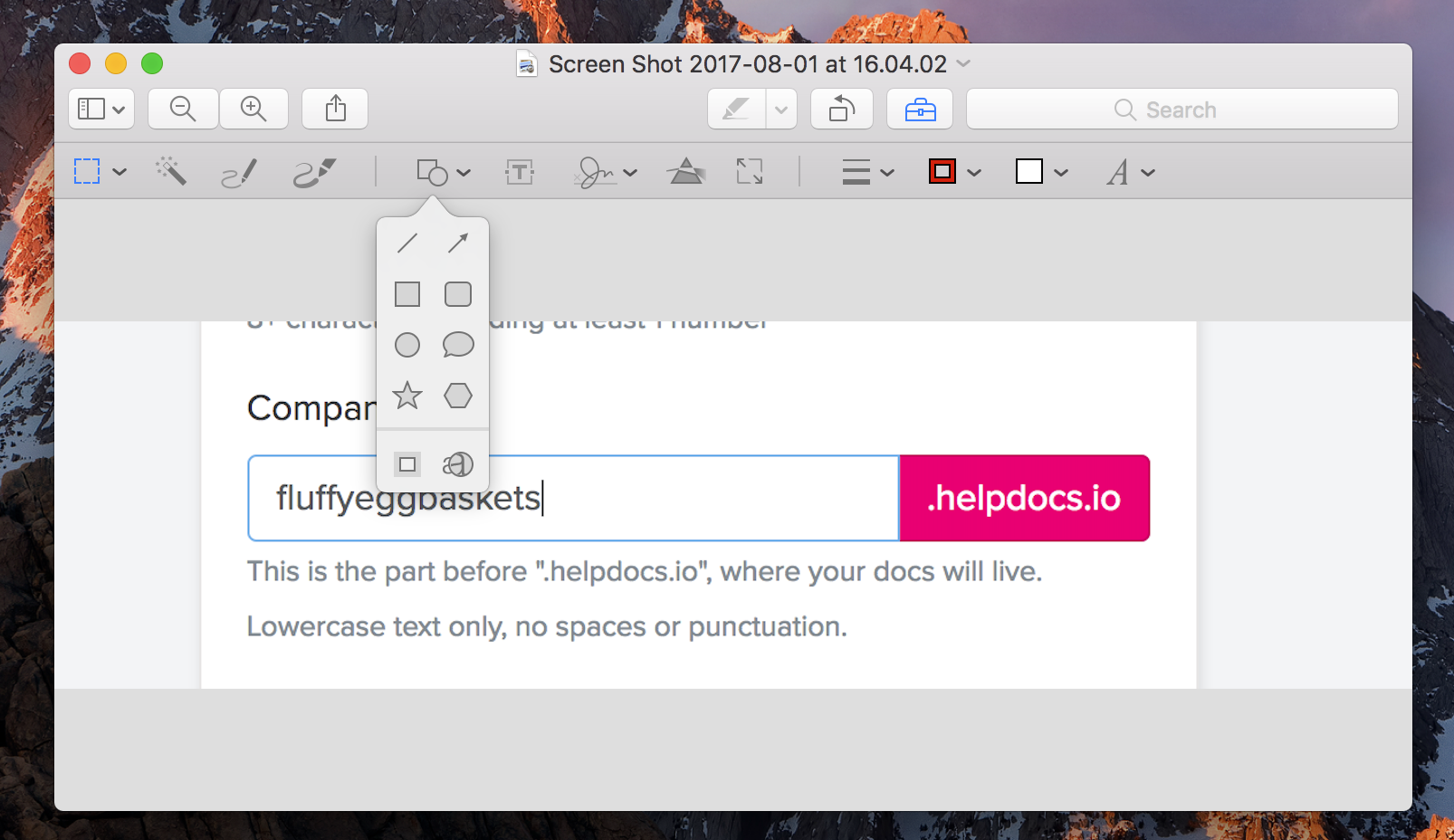The image size is (1454, 840).
Task: Select the Text annotation tool
Action: [519, 171]
